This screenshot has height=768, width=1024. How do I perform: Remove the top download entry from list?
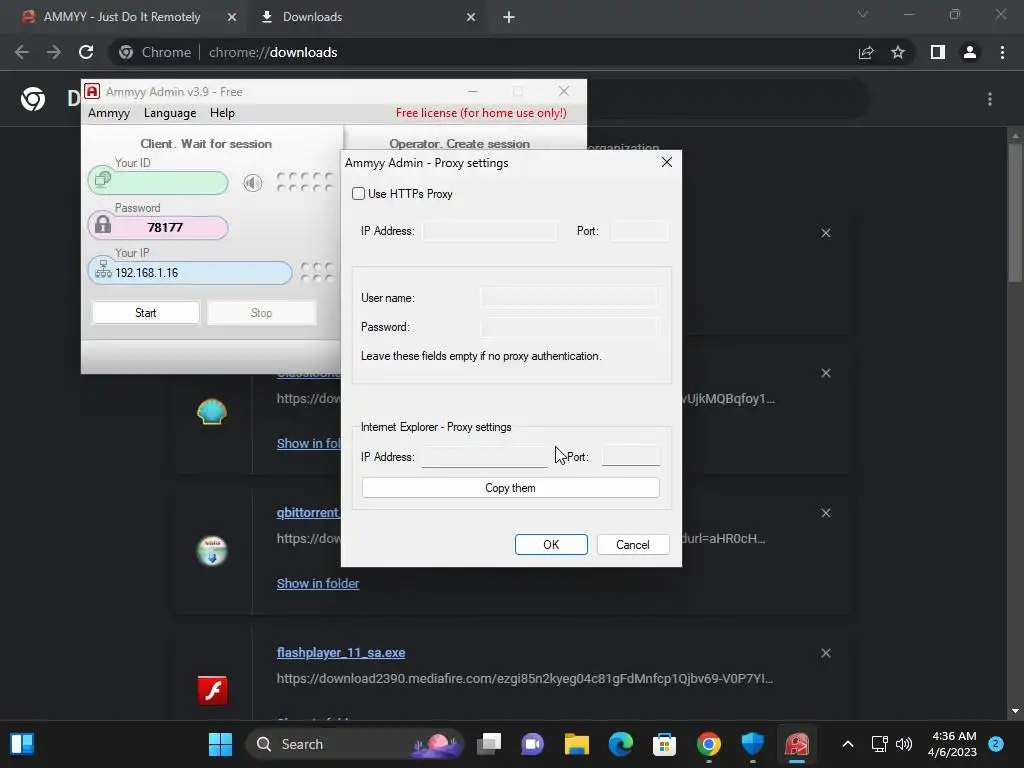click(x=825, y=233)
